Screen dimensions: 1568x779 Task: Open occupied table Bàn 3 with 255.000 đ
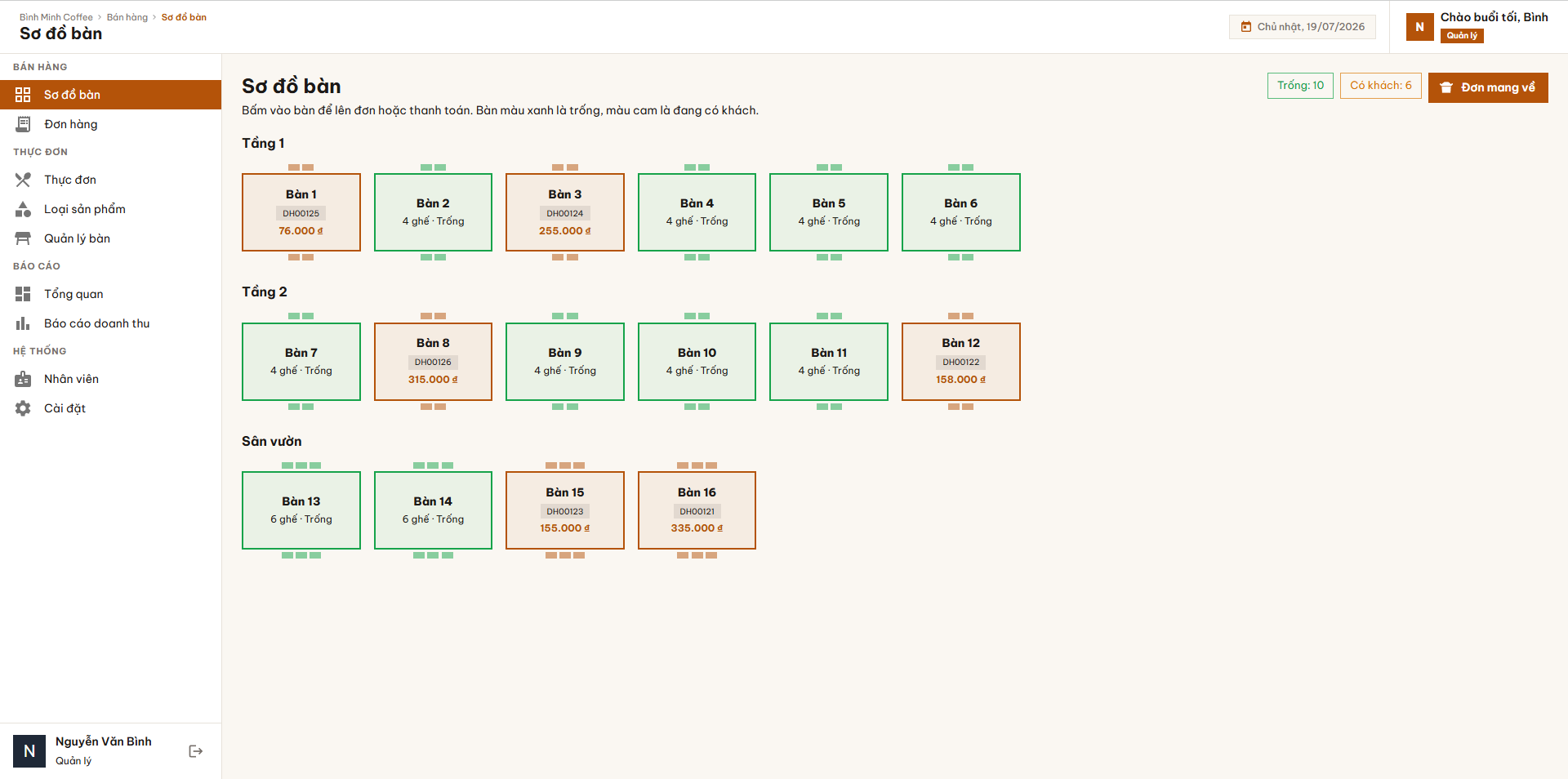click(565, 212)
